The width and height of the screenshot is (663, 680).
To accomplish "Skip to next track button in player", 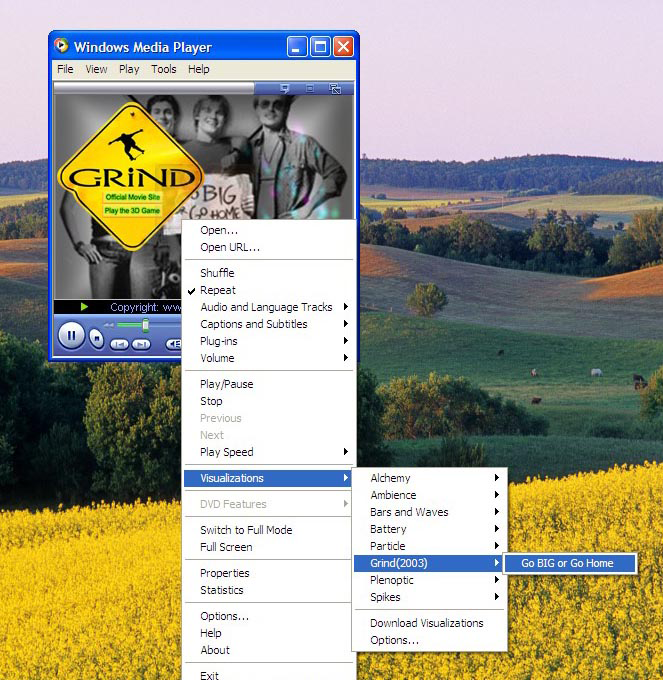I will [x=141, y=344].
